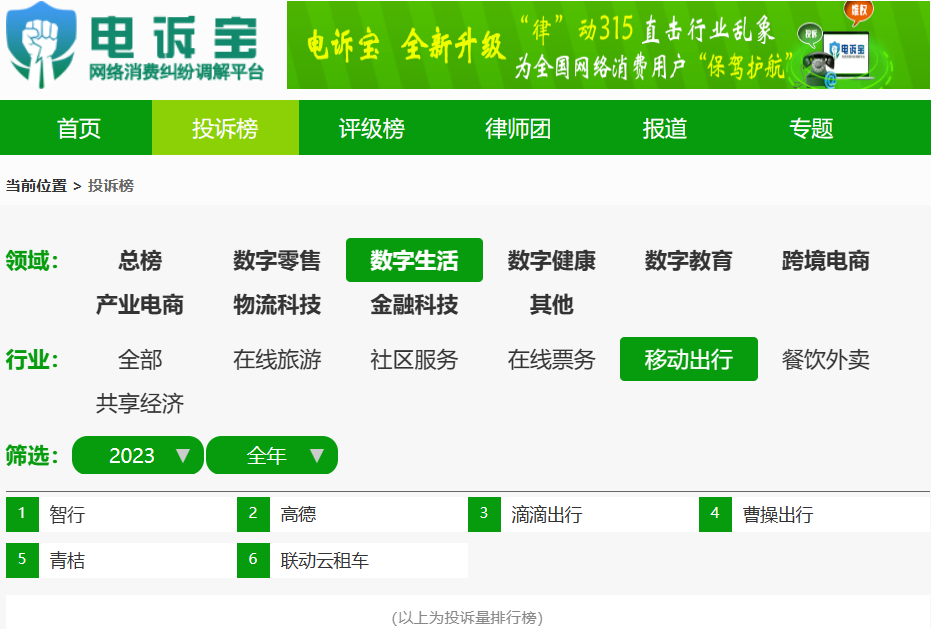The image size is (931, 629).
Task: Select the 物流科技 domain
Action: [277, 305]
